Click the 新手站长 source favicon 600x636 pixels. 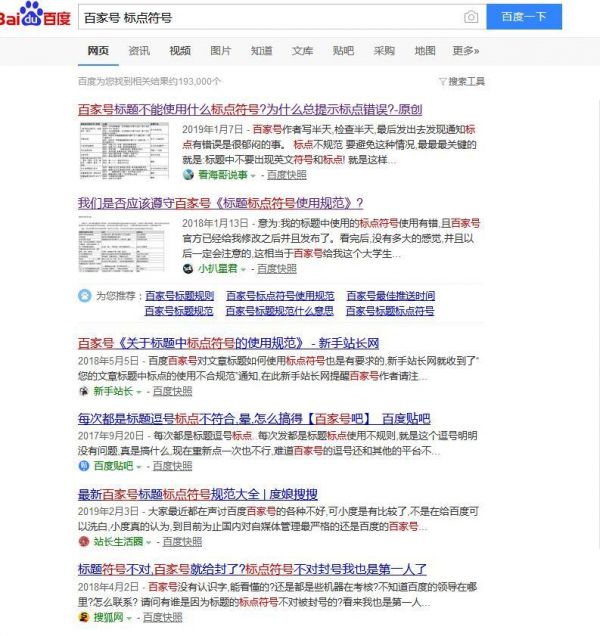click(x=84, y=390)
